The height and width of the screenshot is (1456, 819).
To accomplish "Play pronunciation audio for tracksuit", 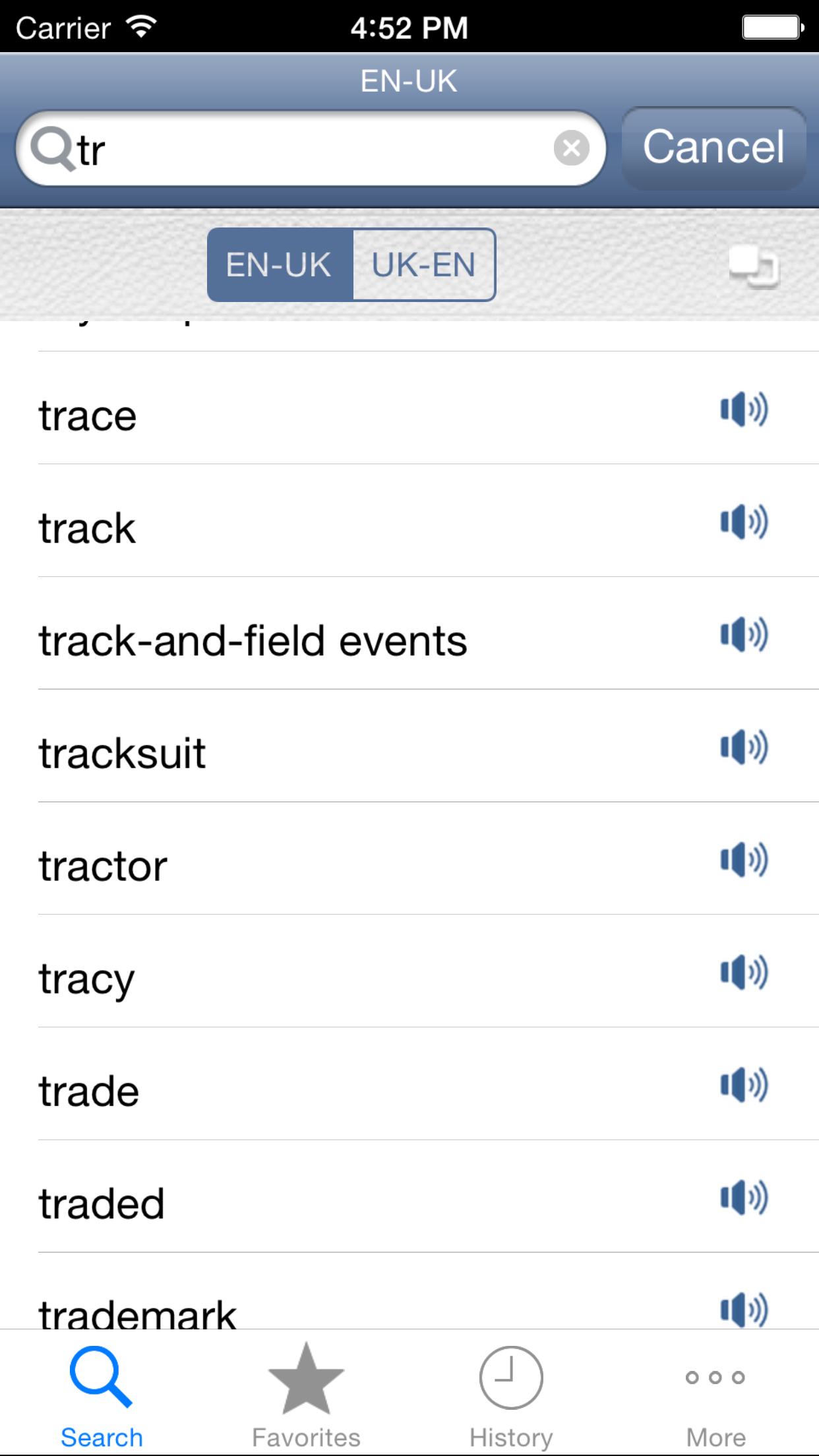I will tap(744, 748).
